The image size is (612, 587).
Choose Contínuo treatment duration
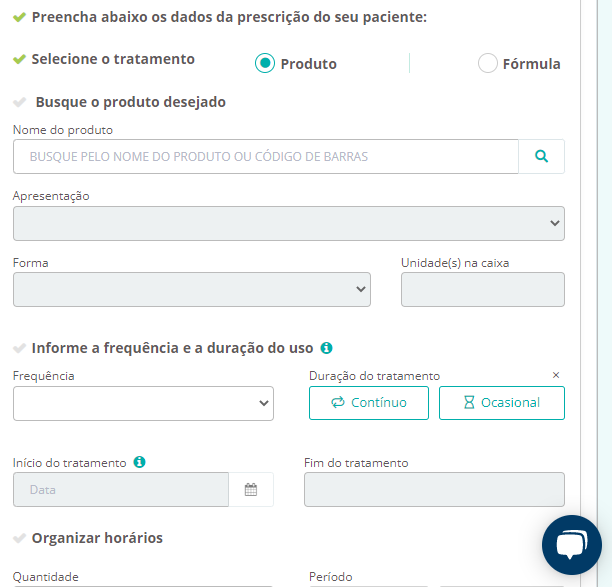point(368,403)
